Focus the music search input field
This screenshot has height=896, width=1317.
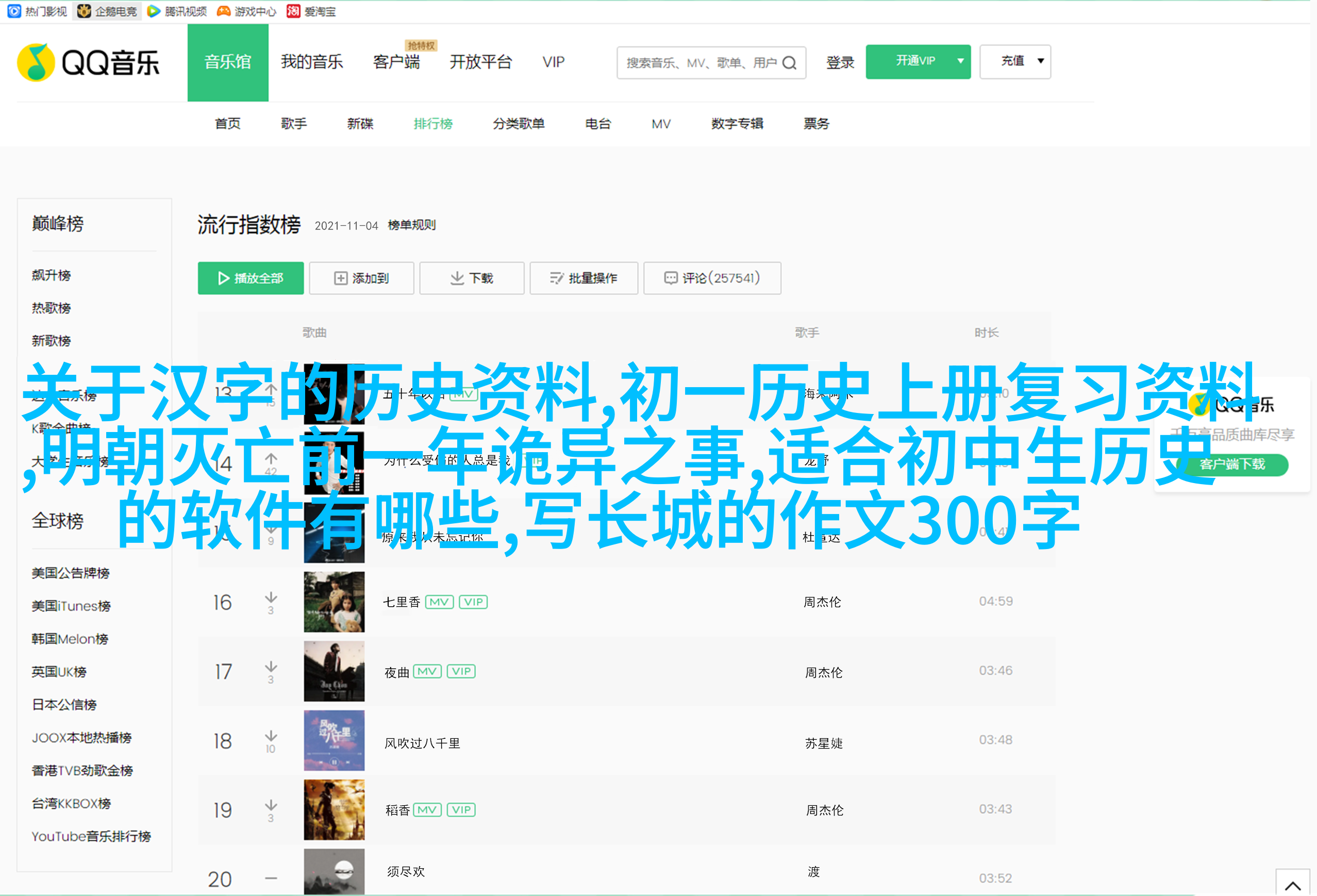[700, 63]
